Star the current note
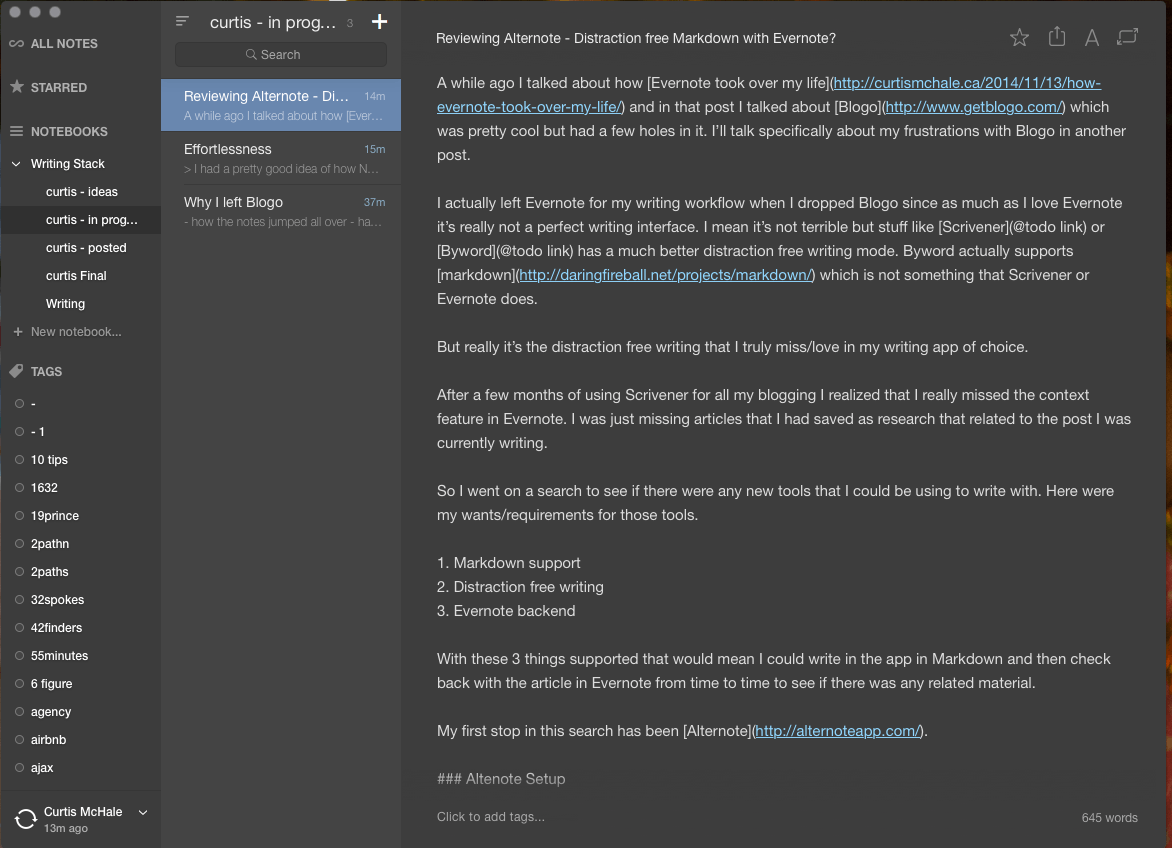Screen dimensions: 1172x848 tap(1019, 38)
